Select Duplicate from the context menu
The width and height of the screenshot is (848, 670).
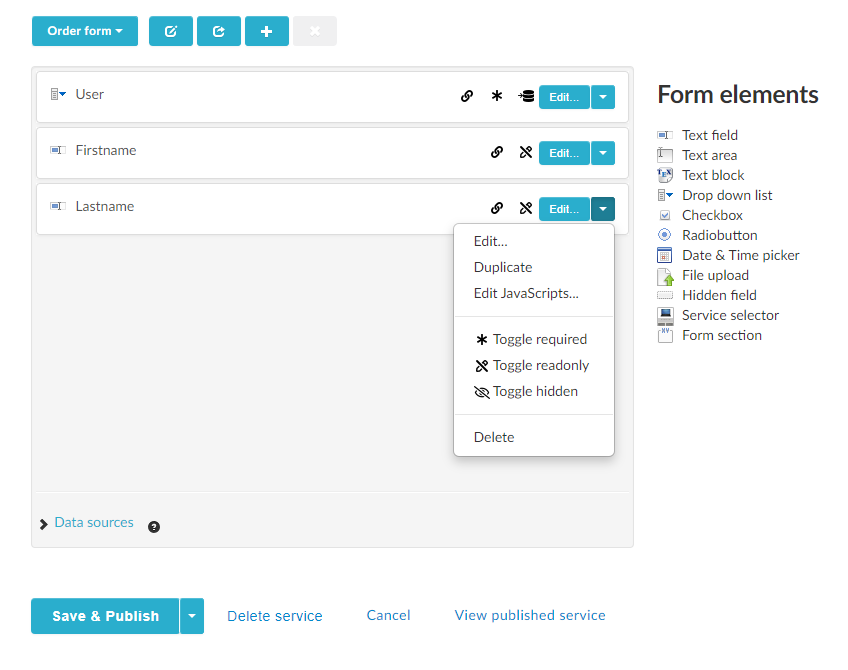(503, 267)
